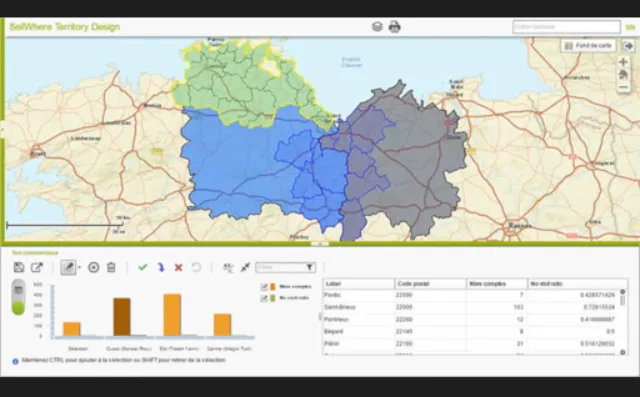
Task: Click the SellWhere Territory Design title
Action: point(64,27)
